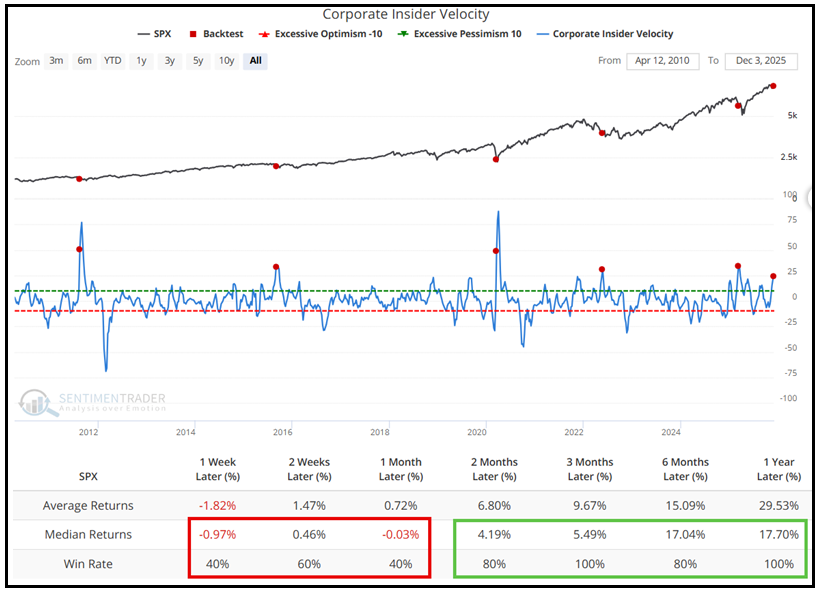The width and height of the screenshot is (821, 593).
Task: Set zoom to 1y
Action: (x=142, y=61)
